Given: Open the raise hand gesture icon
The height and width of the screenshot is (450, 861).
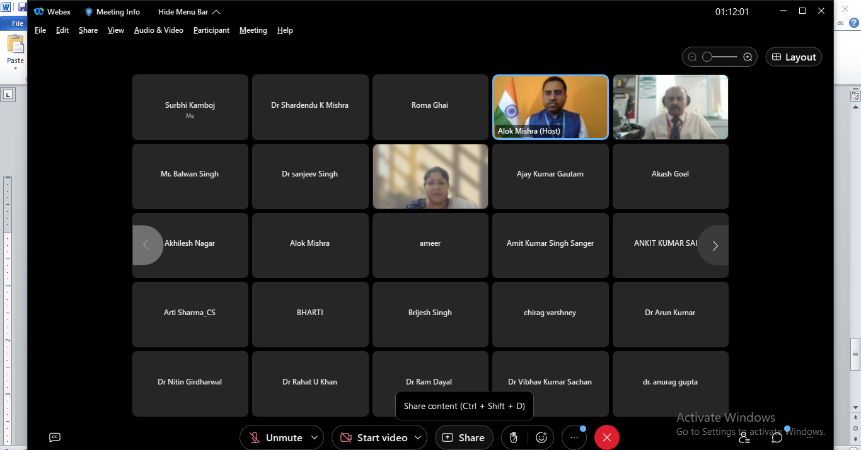Looking at the screenshot, I should (x=514, y=437).
